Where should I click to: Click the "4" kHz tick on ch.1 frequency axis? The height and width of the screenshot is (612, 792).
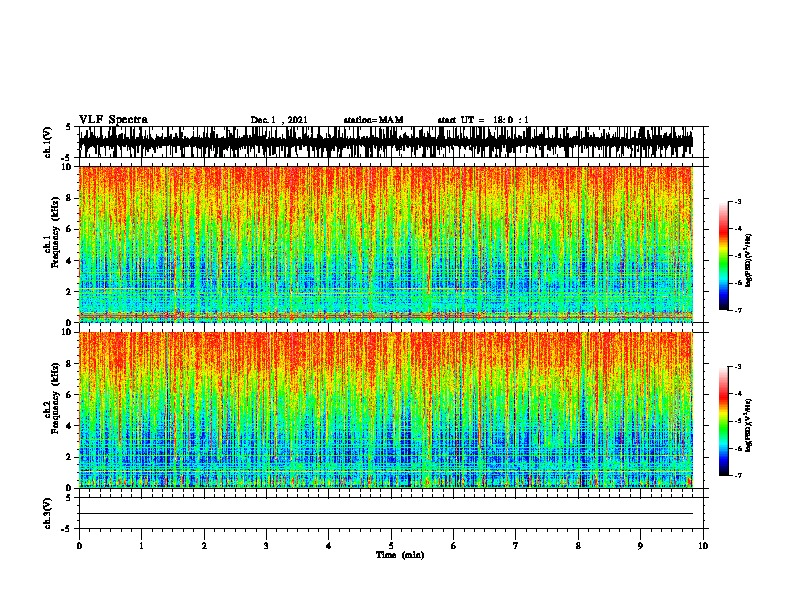[69, 261]
